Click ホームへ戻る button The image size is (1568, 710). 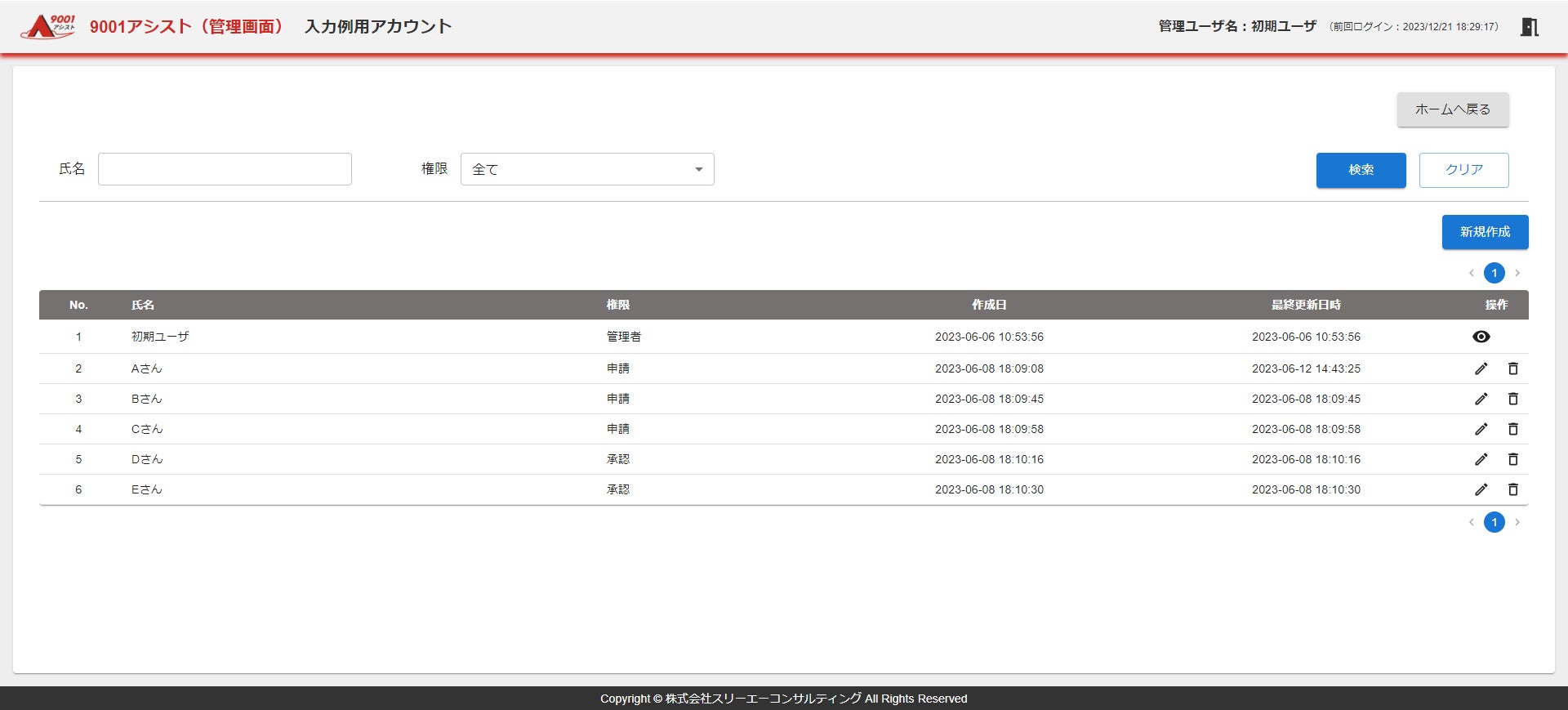[1453, 109]
